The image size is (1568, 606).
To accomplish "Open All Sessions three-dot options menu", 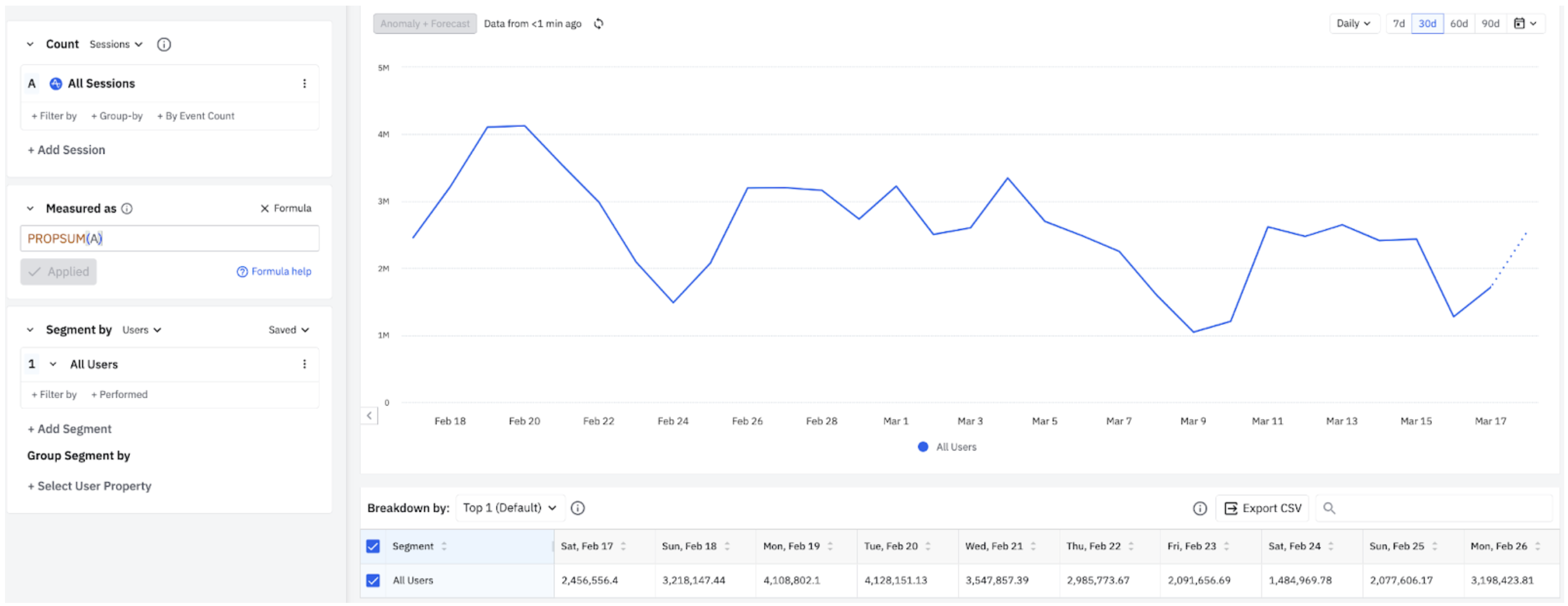I will [304, 84].
